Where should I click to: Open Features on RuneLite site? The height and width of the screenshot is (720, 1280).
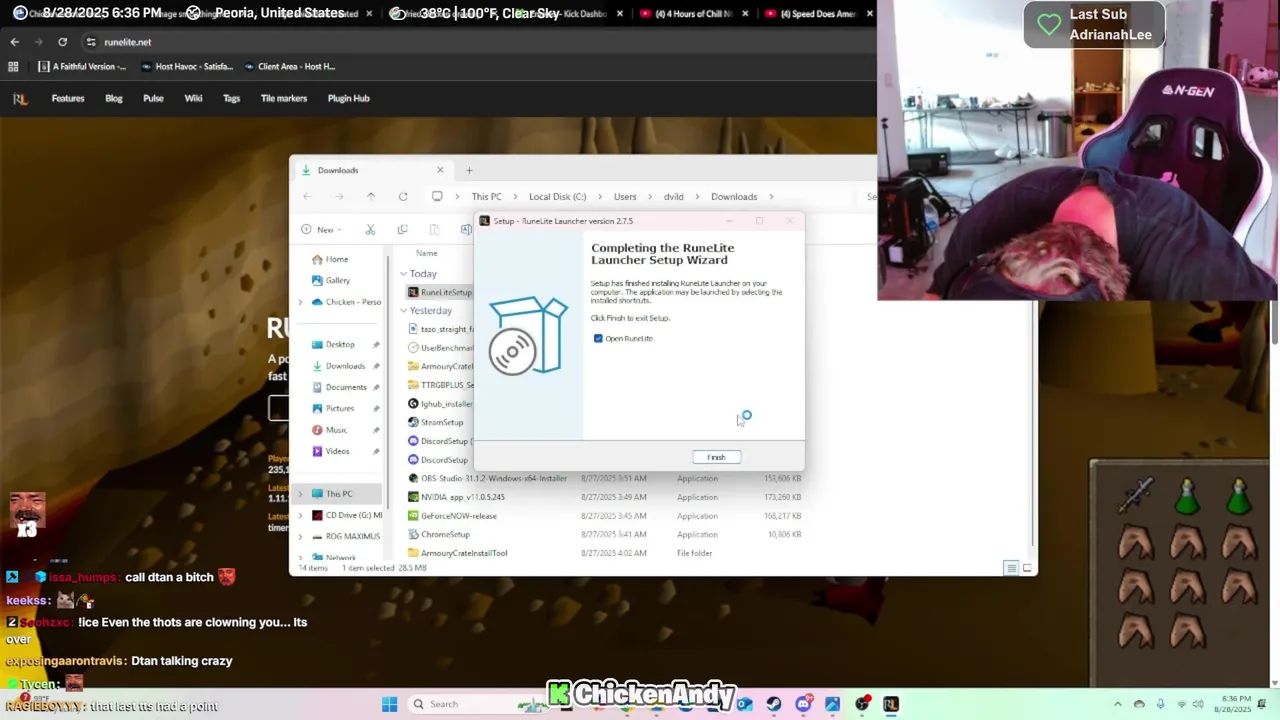pos(68,98)
